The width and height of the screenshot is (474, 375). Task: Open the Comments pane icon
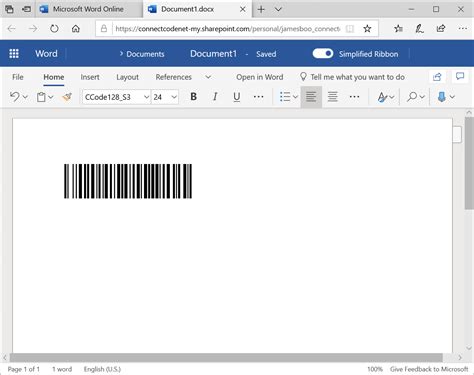pyautogui.click(x=460, y=76)
